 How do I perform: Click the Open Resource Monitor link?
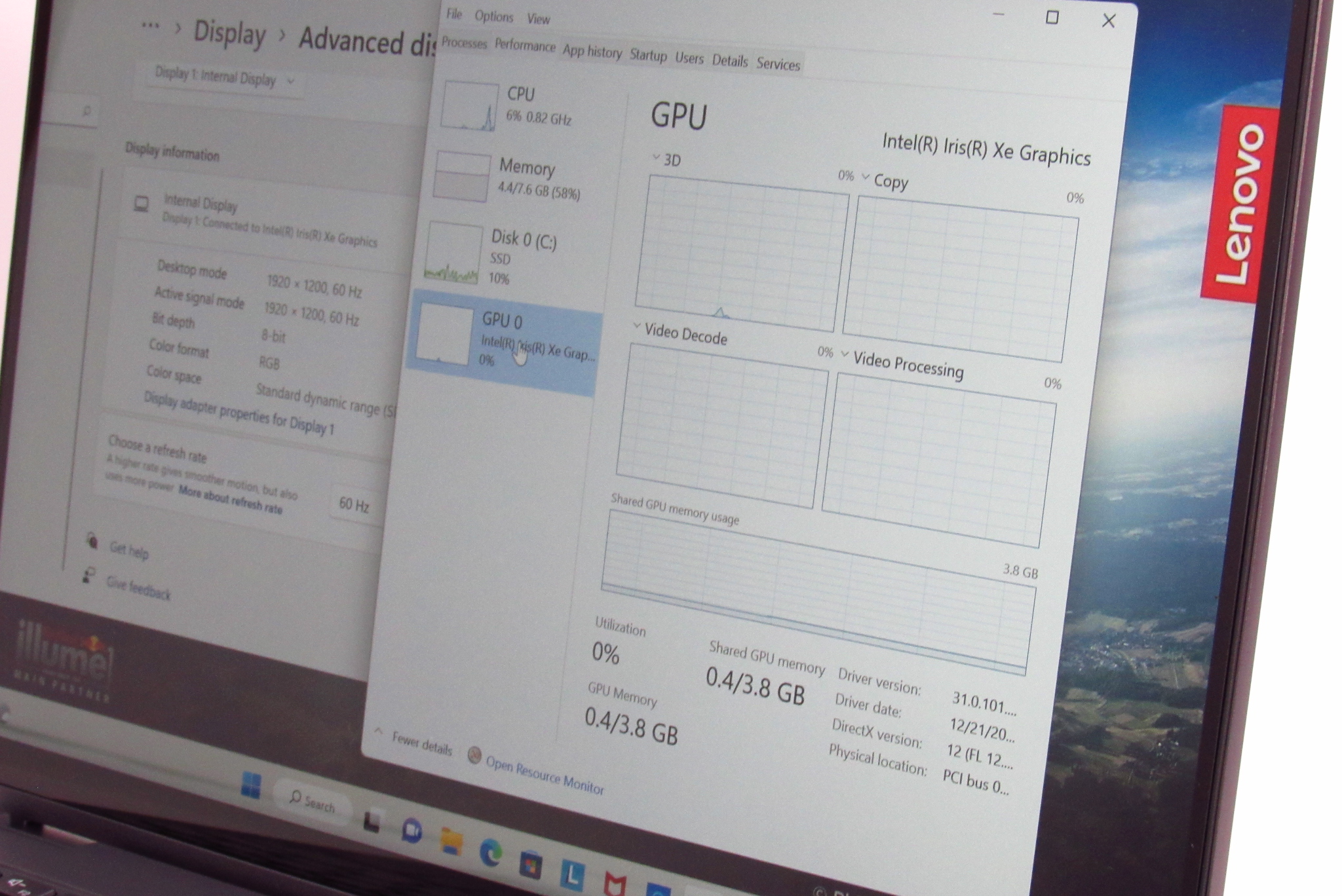coord(544,774)
